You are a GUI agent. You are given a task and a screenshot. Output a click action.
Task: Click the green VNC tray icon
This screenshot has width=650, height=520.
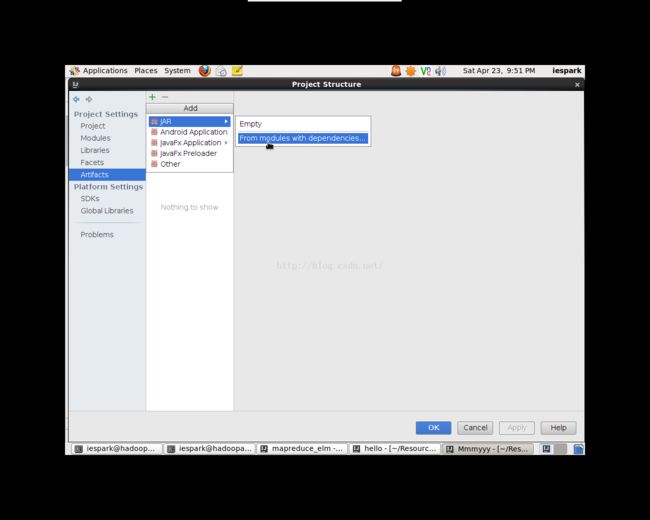coord(426,71)
